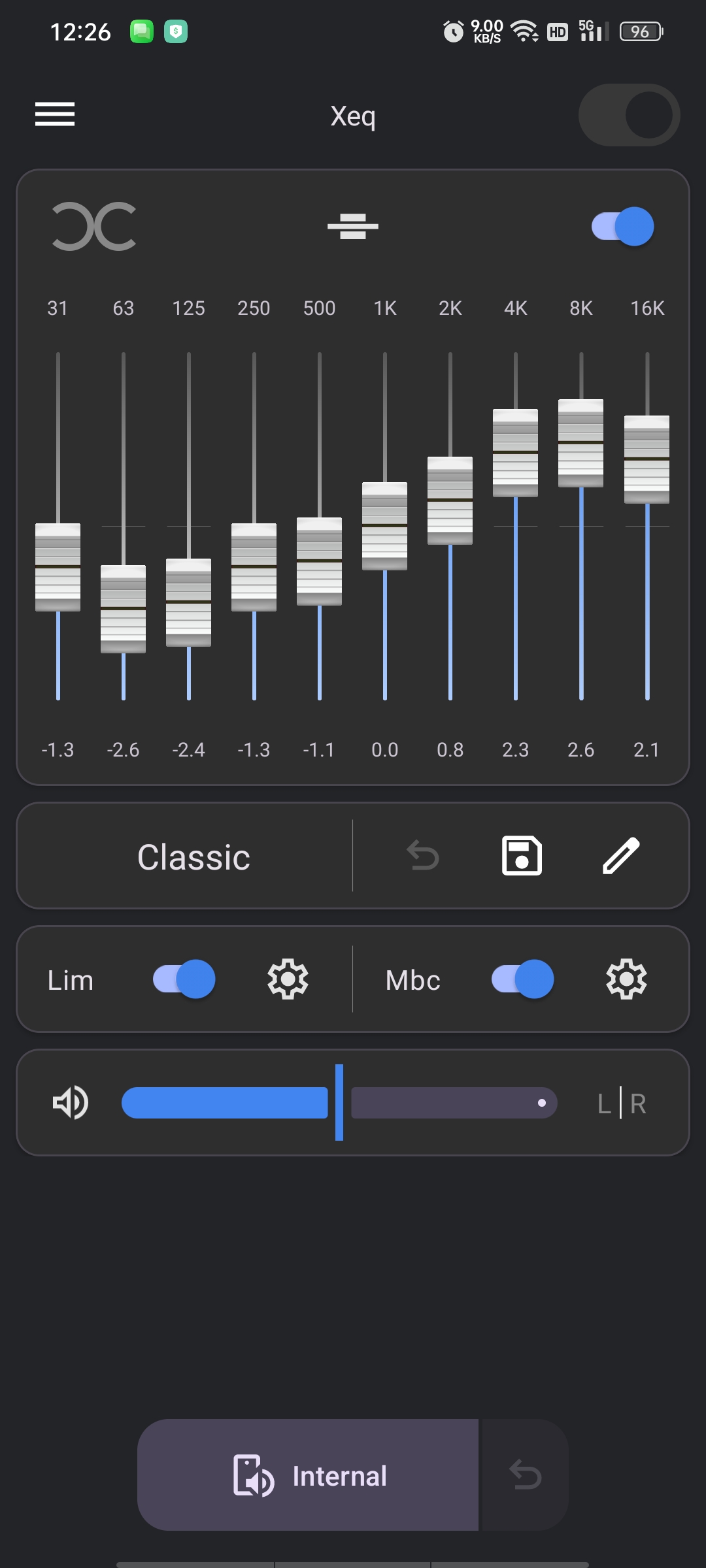Click the undo arrow next to Classic preset
706x1568 pixels.
tap(423, 856)
